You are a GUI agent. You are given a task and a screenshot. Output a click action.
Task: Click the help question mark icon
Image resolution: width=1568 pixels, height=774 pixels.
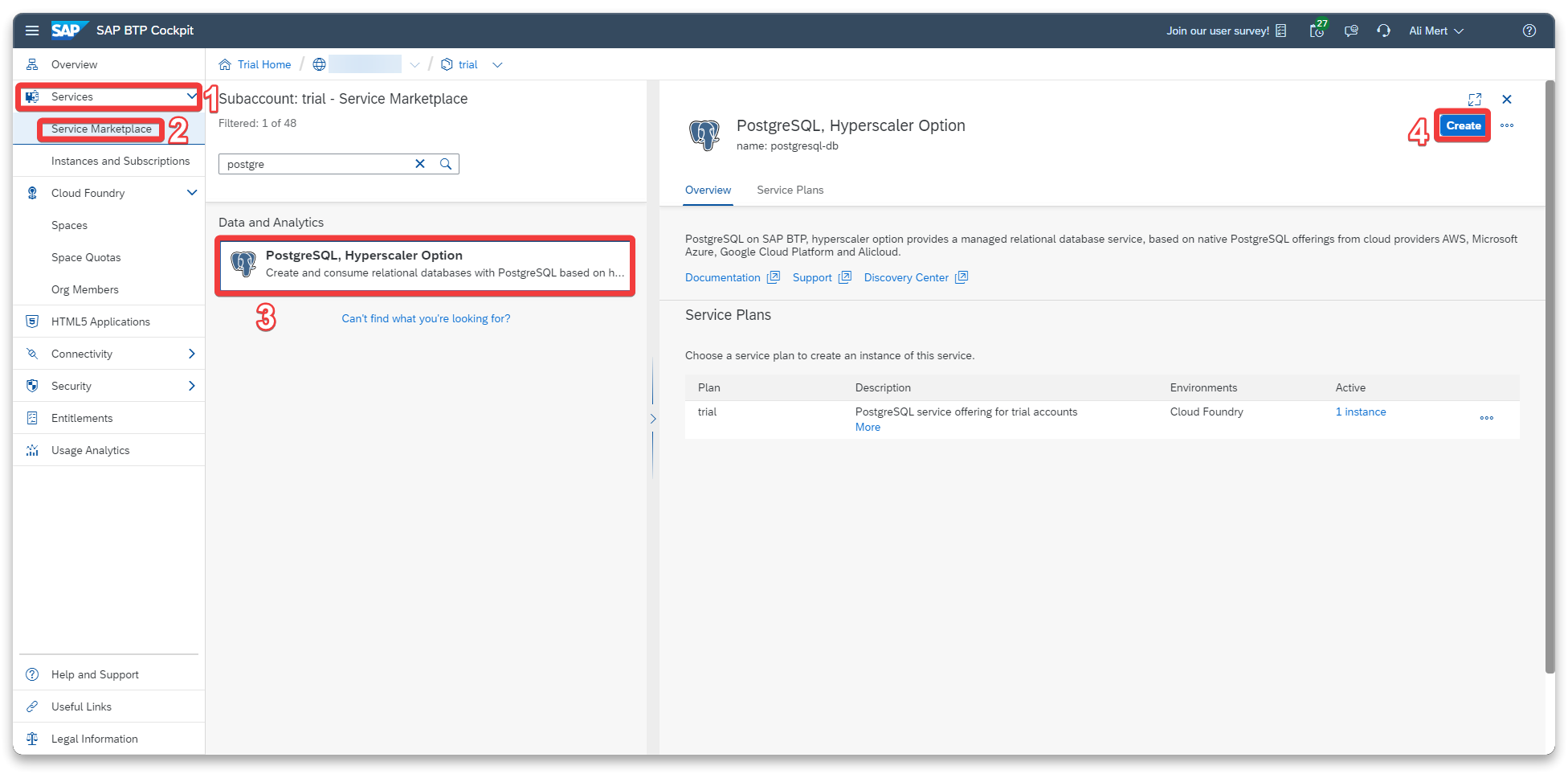tap(1529, 31)
